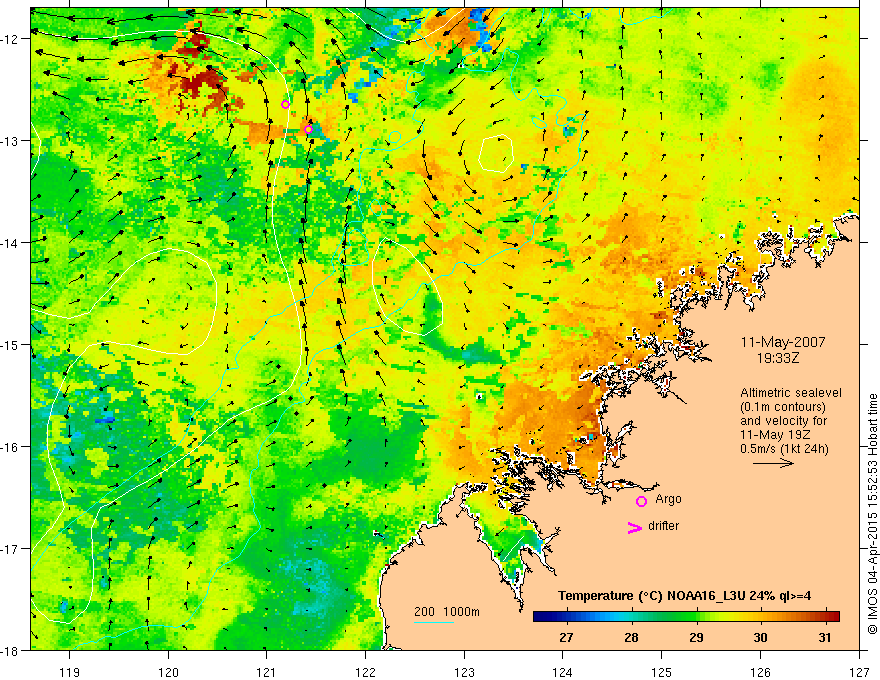Click the 0.5m/s reference velocity arrow

[773, 463]
